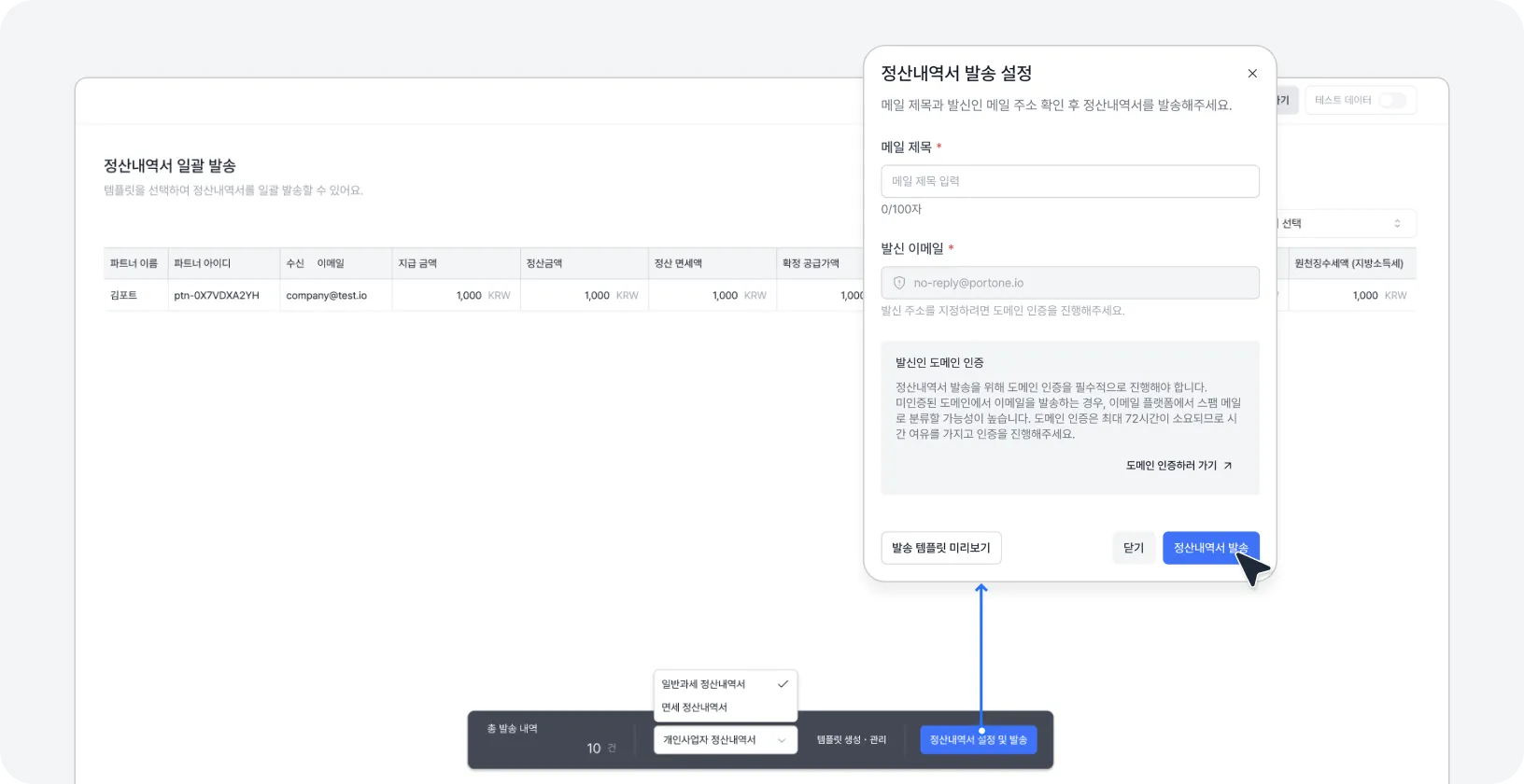Open 발송 템플릿 미리보기
1524x784 pixels.
click(x=940, y=548)
